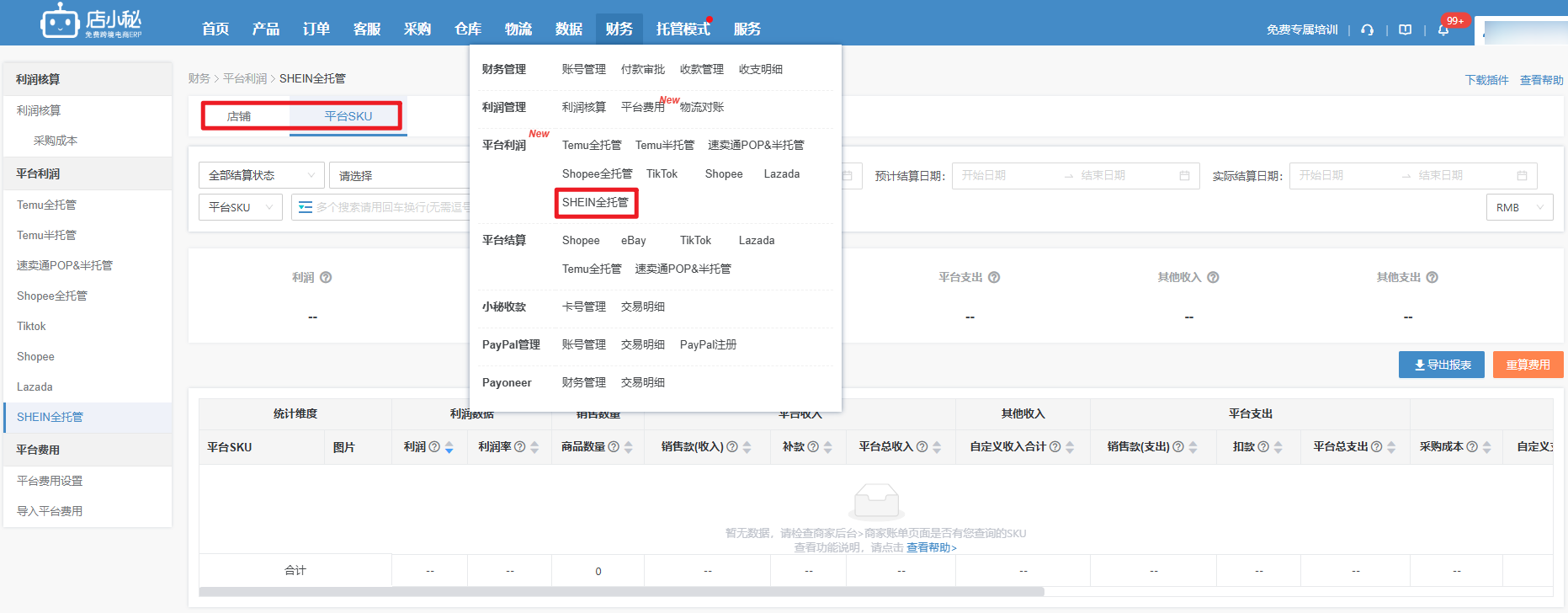This screenshot has width=1568, height=613.
Task: Open 托管模式 in the top navigation
Action: click(683, 29)
